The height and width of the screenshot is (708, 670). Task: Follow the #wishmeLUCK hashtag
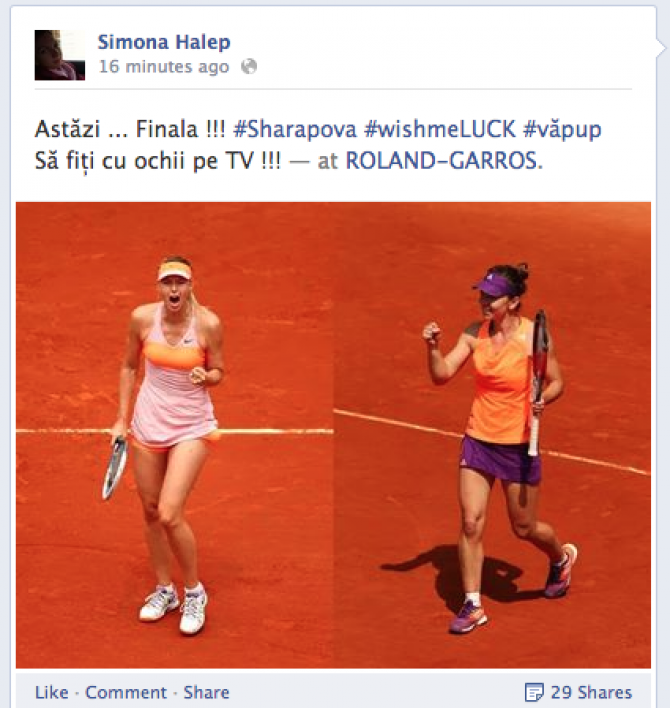pyautogui.click(x=439, y=129)
